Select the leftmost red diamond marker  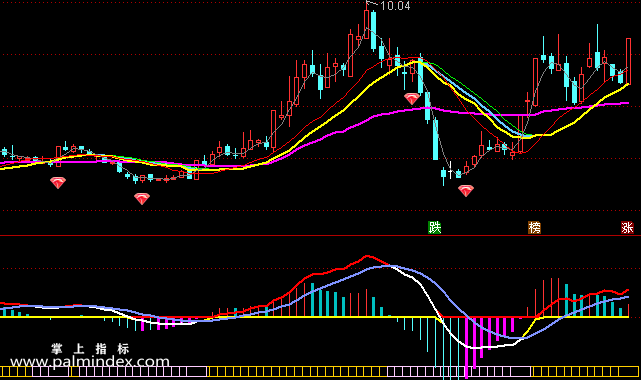click(58, 183)
